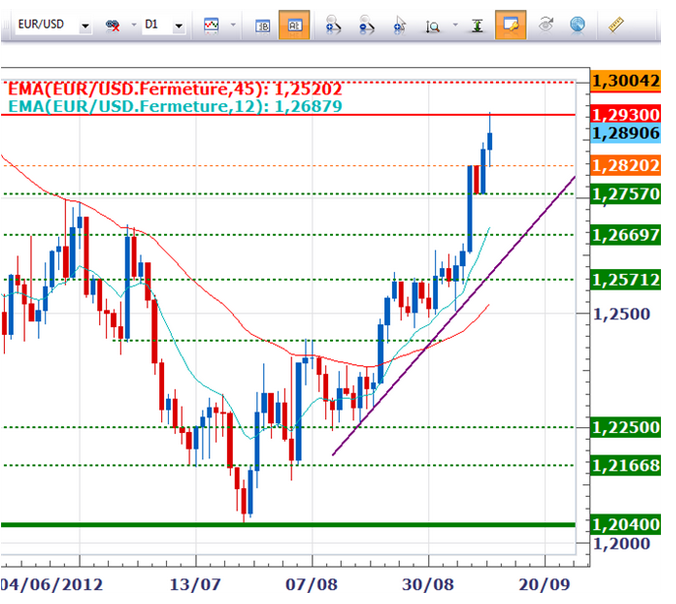
Task: Select the 1,28202 orange price label
Action: point(626,166)
